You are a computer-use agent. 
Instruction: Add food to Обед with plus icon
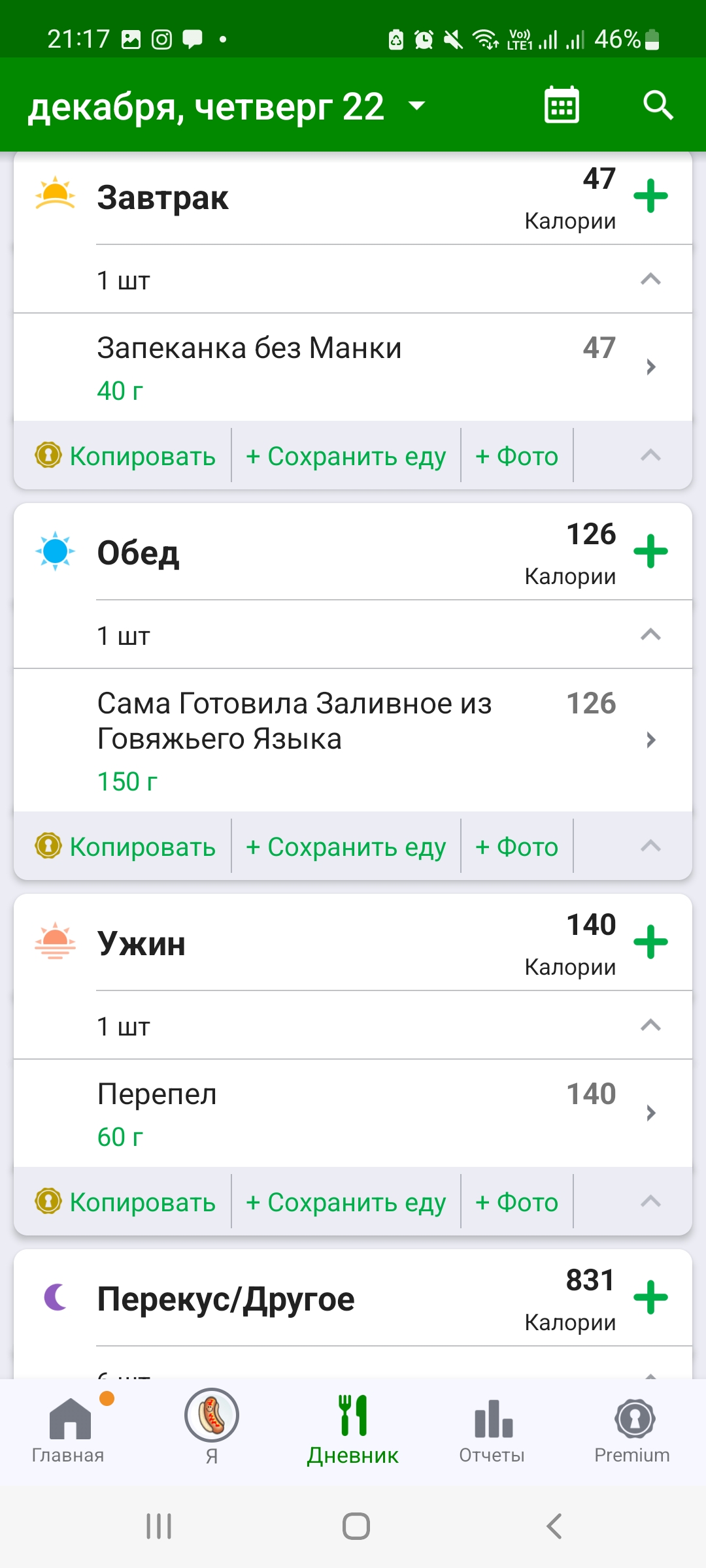[x=650, y=551]
